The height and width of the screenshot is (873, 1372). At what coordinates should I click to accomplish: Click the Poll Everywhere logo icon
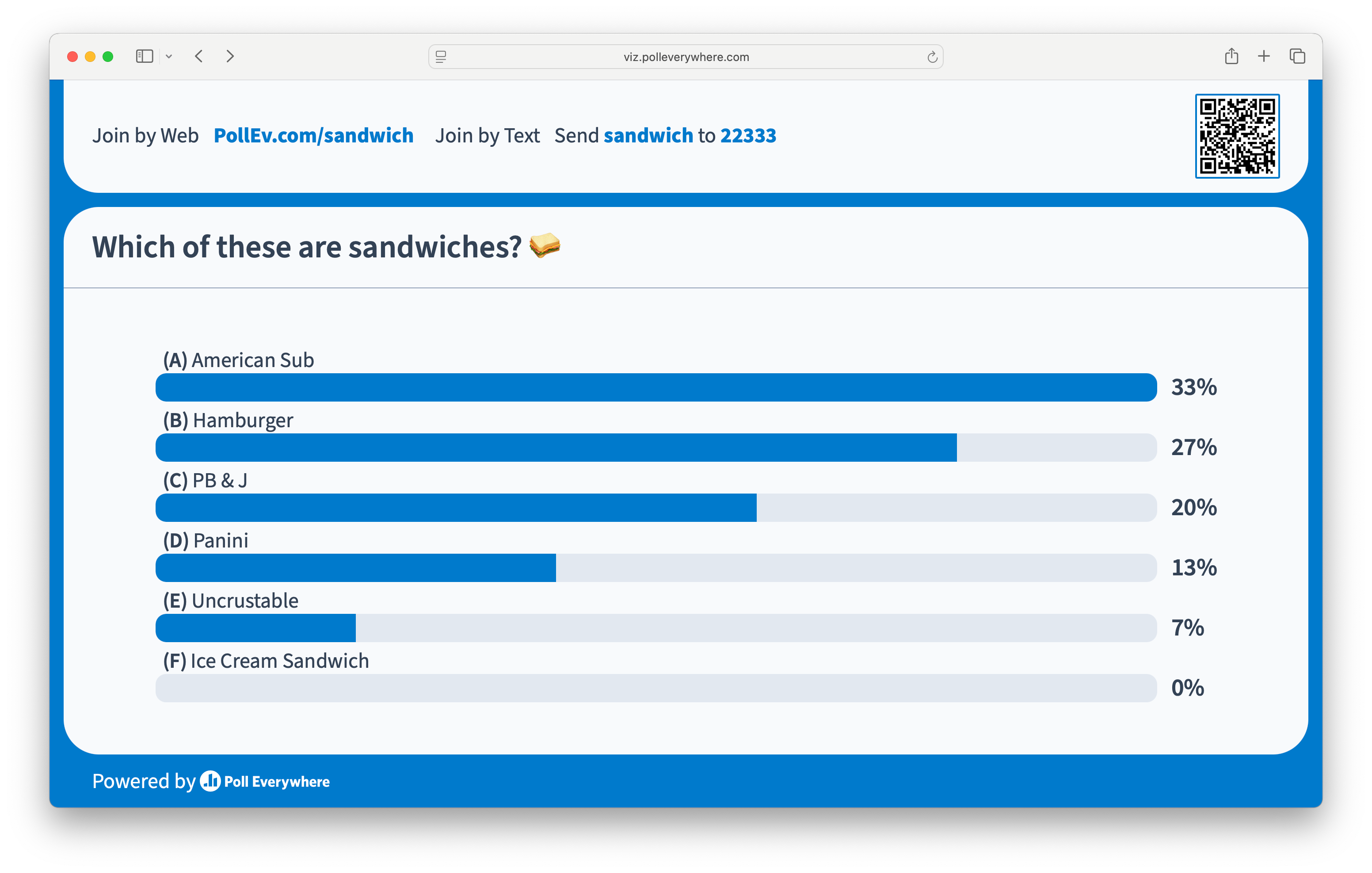[210, 782]
